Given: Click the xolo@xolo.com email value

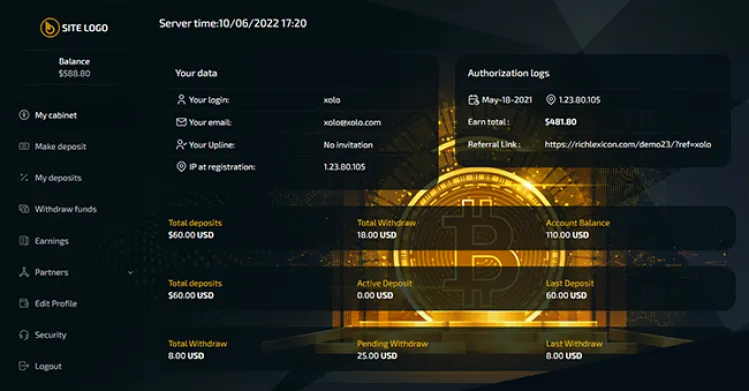Looking at the screenshot, I should (x=352, y=122).
